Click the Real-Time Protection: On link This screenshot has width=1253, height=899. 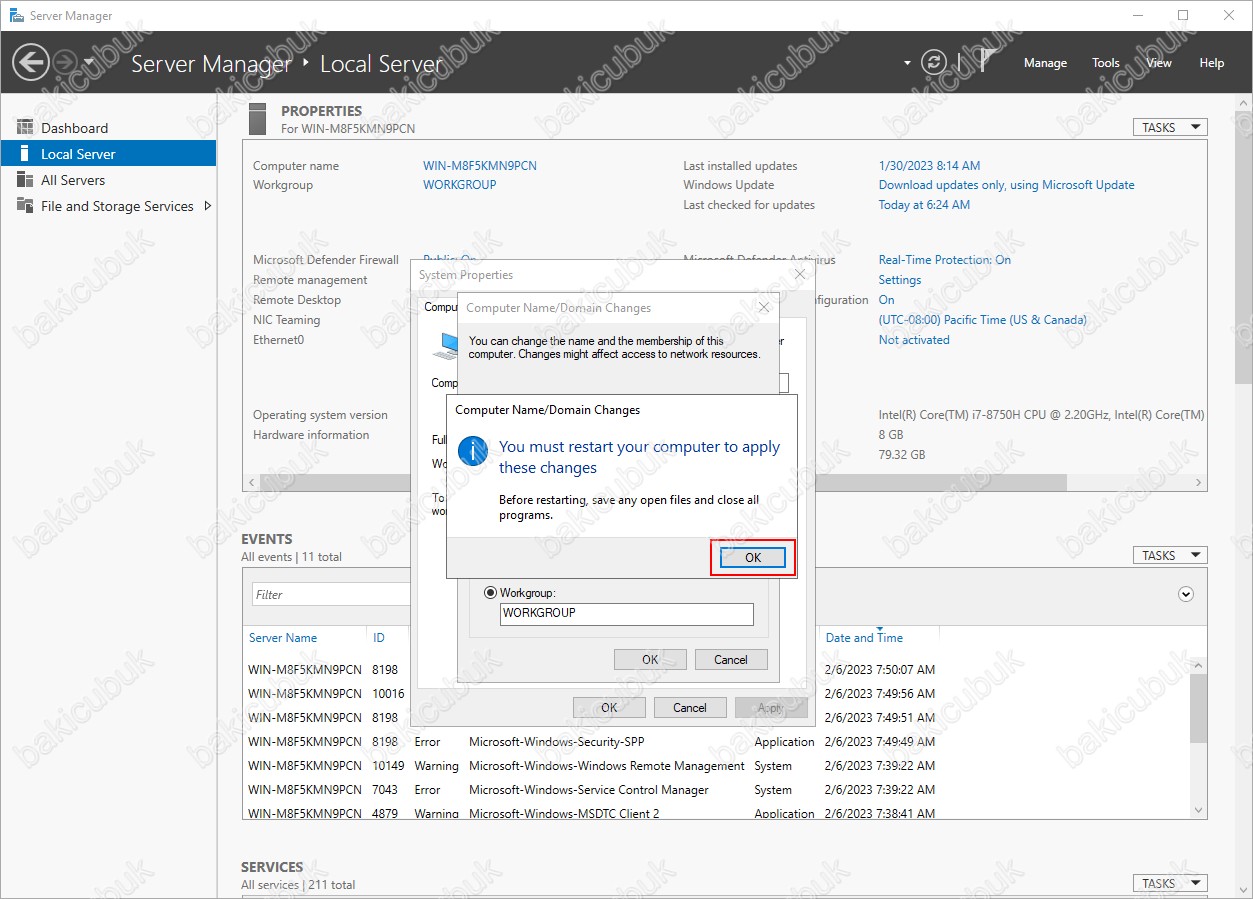tap(944, 260)
